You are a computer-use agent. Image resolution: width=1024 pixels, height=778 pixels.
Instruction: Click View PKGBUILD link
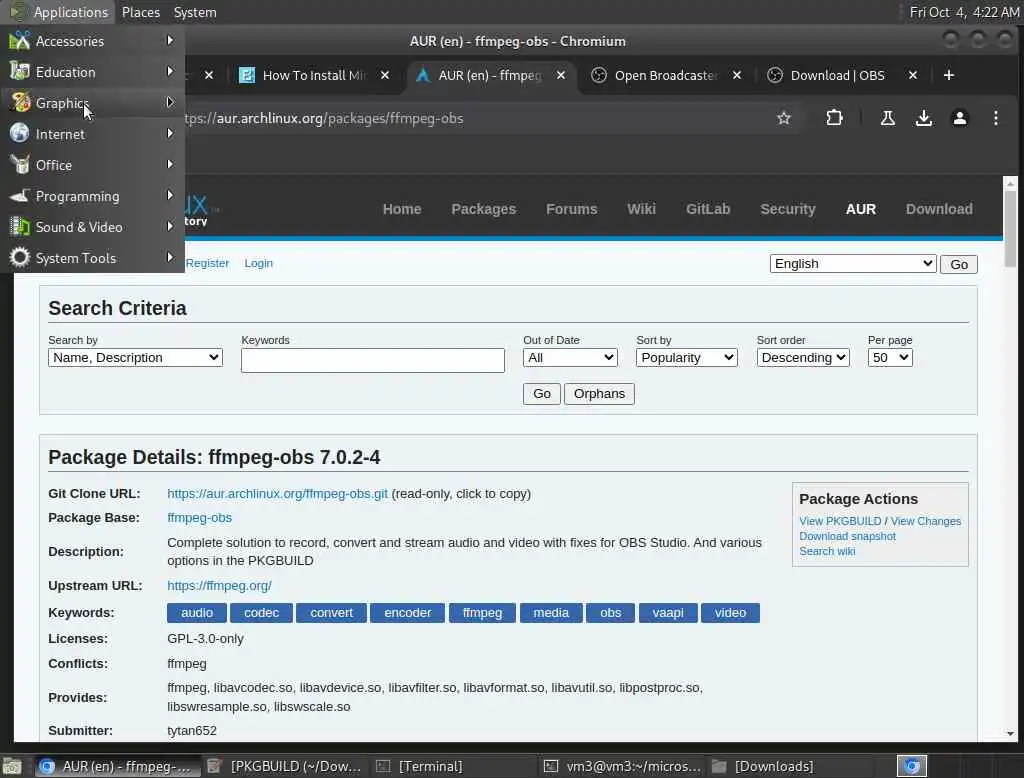click(x=840, y=521)
